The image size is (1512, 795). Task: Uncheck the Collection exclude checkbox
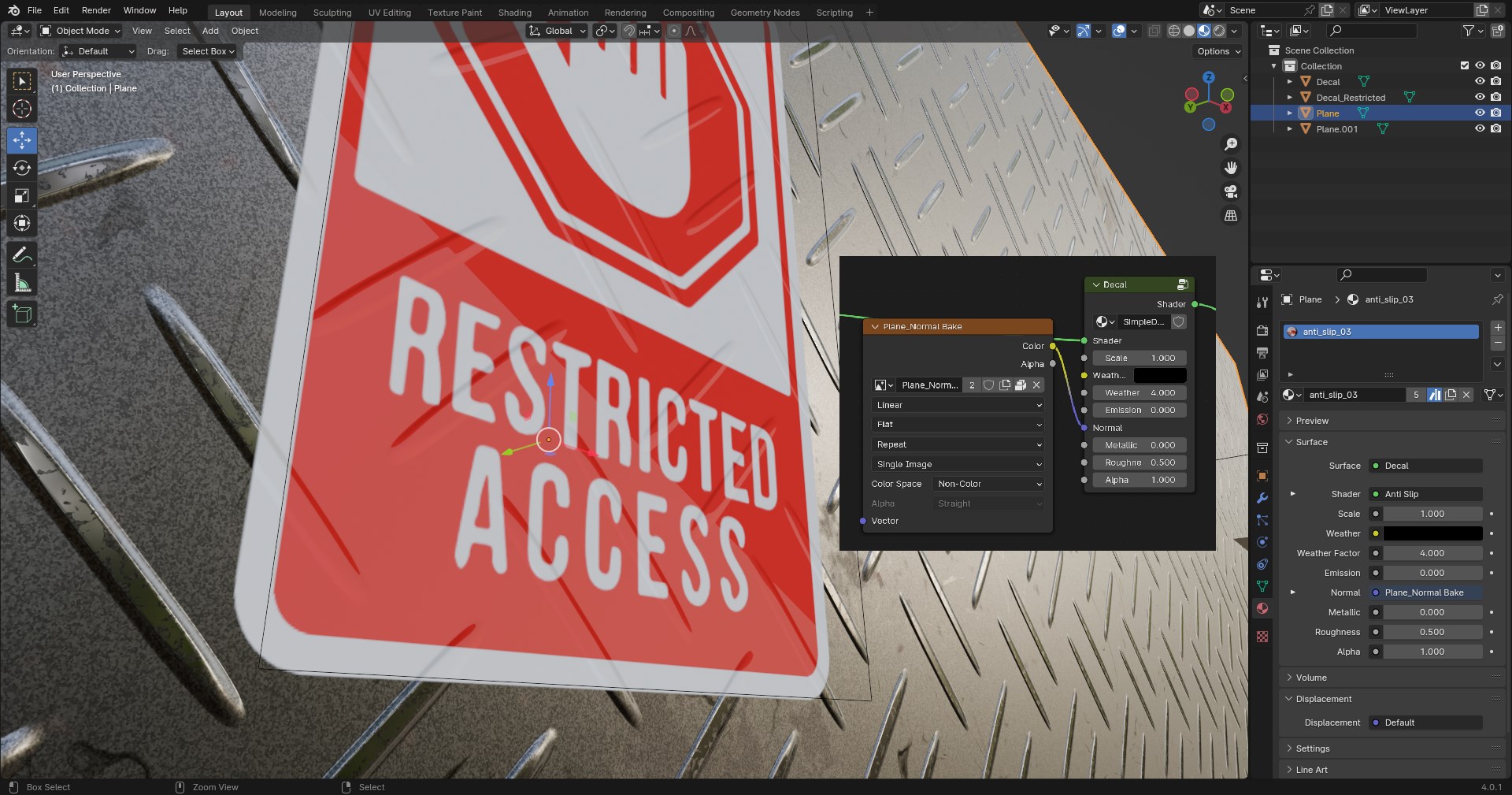click(x=1465, y=66)
